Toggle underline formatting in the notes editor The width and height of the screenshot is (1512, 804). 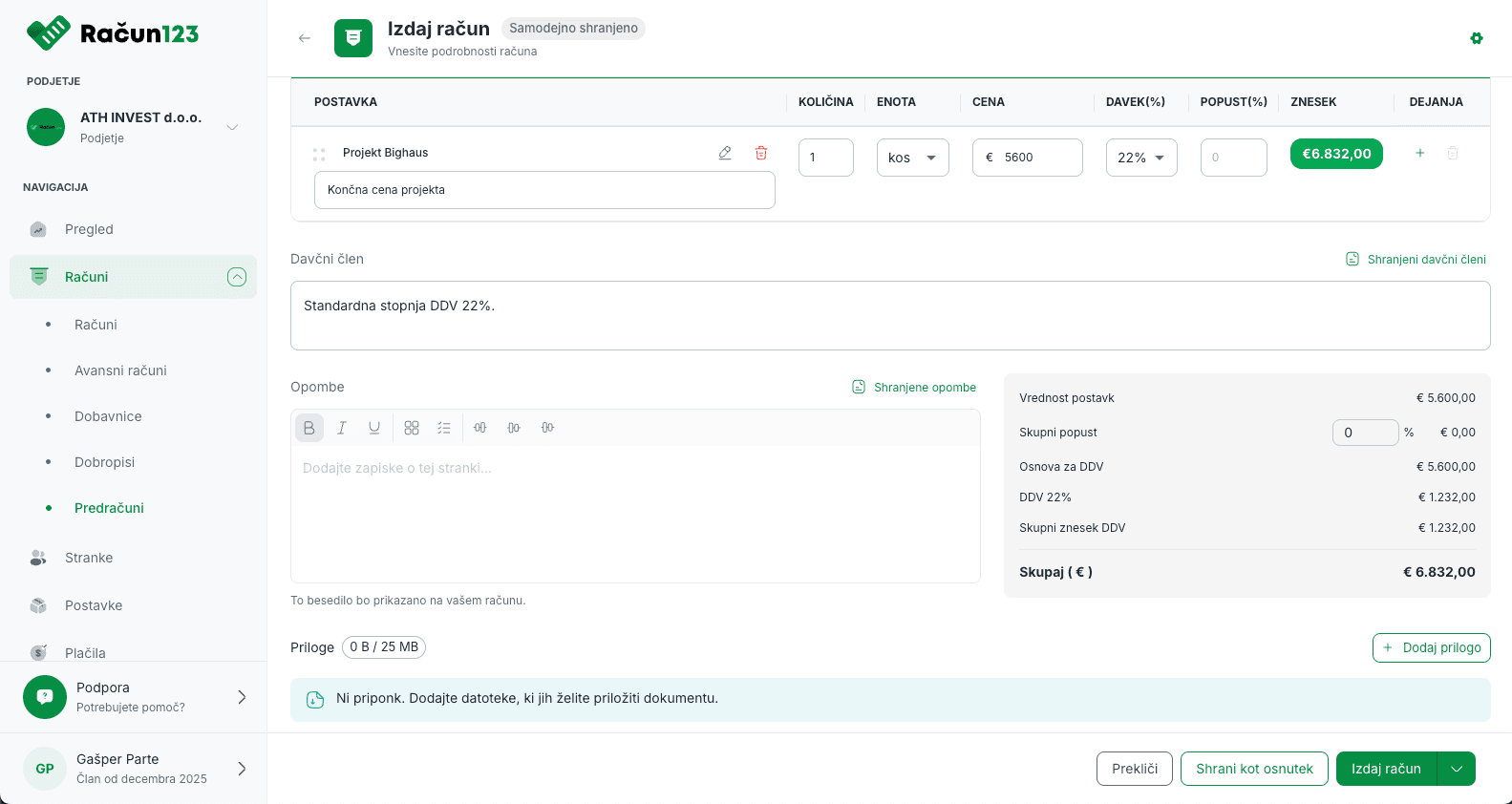pos(374,428)
